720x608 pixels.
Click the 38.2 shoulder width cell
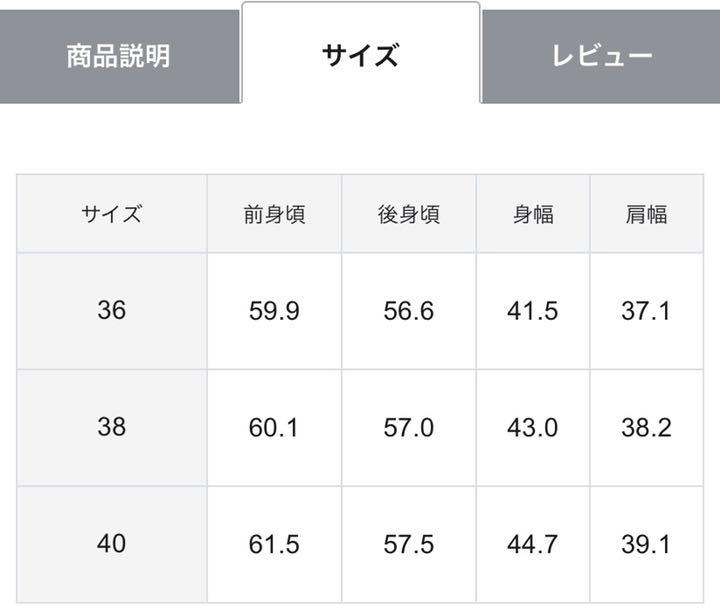click(x=647, y=428)
